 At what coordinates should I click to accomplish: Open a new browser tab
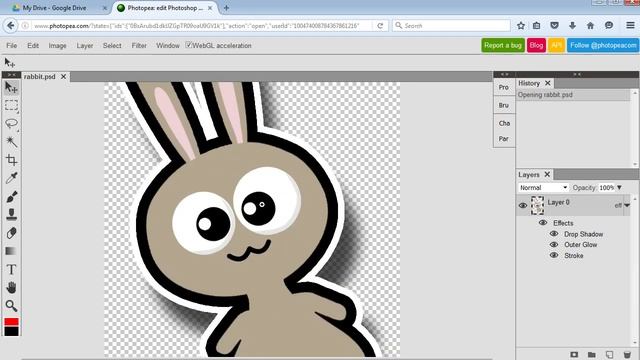point(226,8)
